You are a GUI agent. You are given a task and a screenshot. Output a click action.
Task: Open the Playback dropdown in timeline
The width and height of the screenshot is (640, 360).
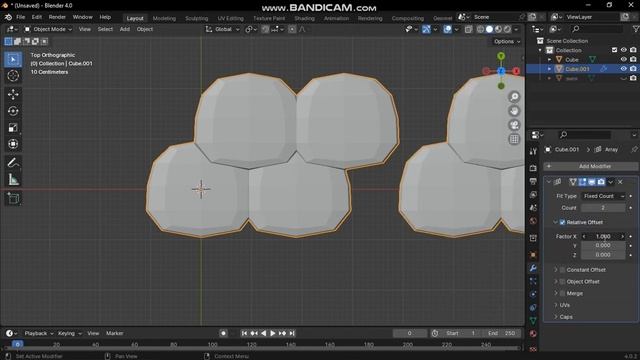pyautogui.click(x=38, y=333)
